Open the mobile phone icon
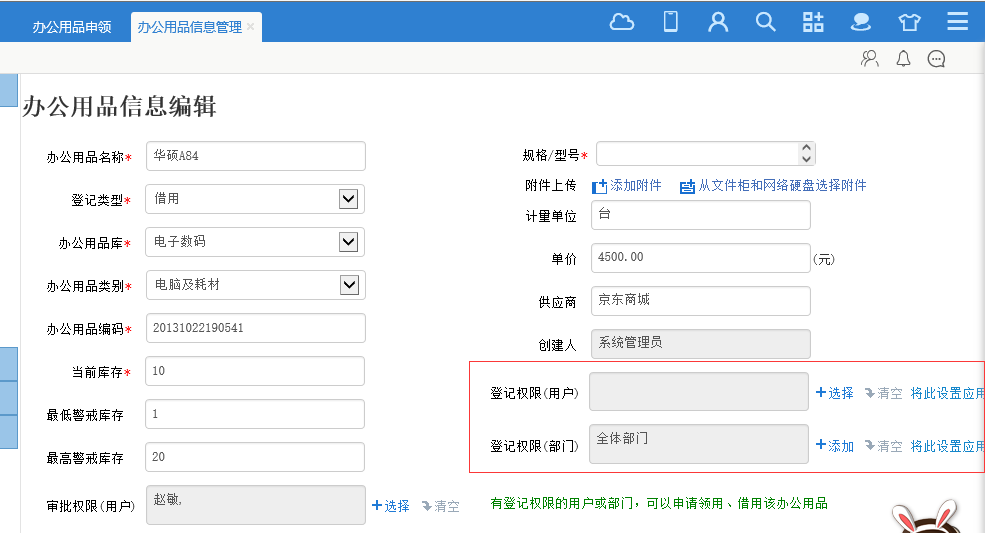This screenshot has height=533, width=985. [x=671, y=22]
